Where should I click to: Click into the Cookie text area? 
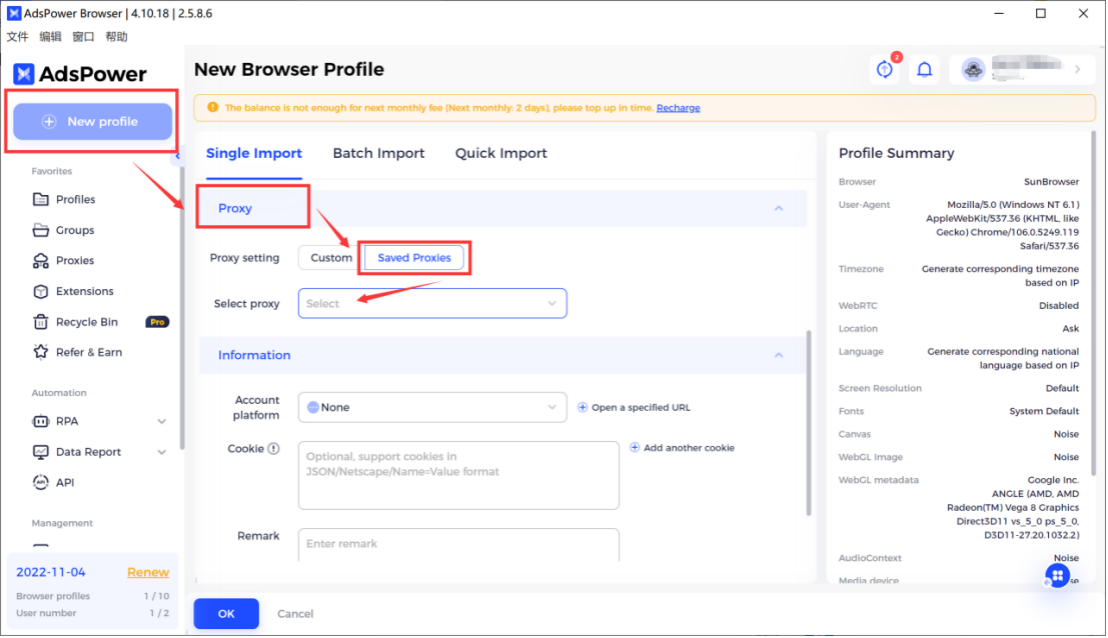(x=459, y=475)
